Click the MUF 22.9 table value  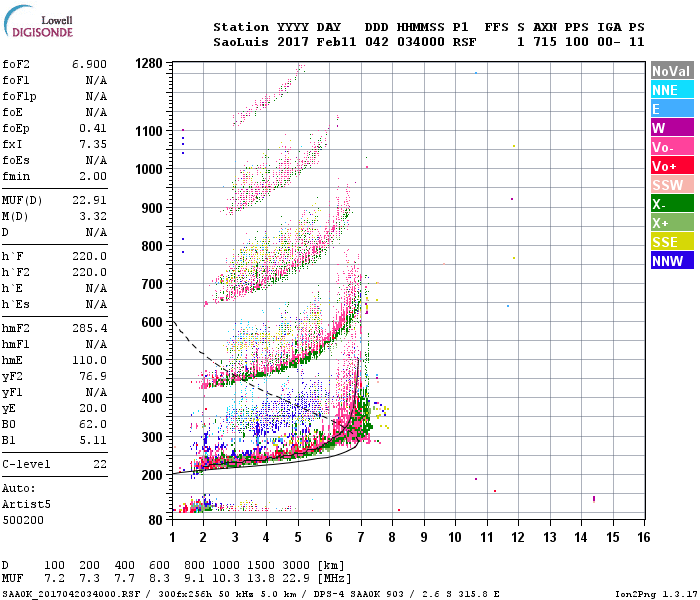coord(296,579)
